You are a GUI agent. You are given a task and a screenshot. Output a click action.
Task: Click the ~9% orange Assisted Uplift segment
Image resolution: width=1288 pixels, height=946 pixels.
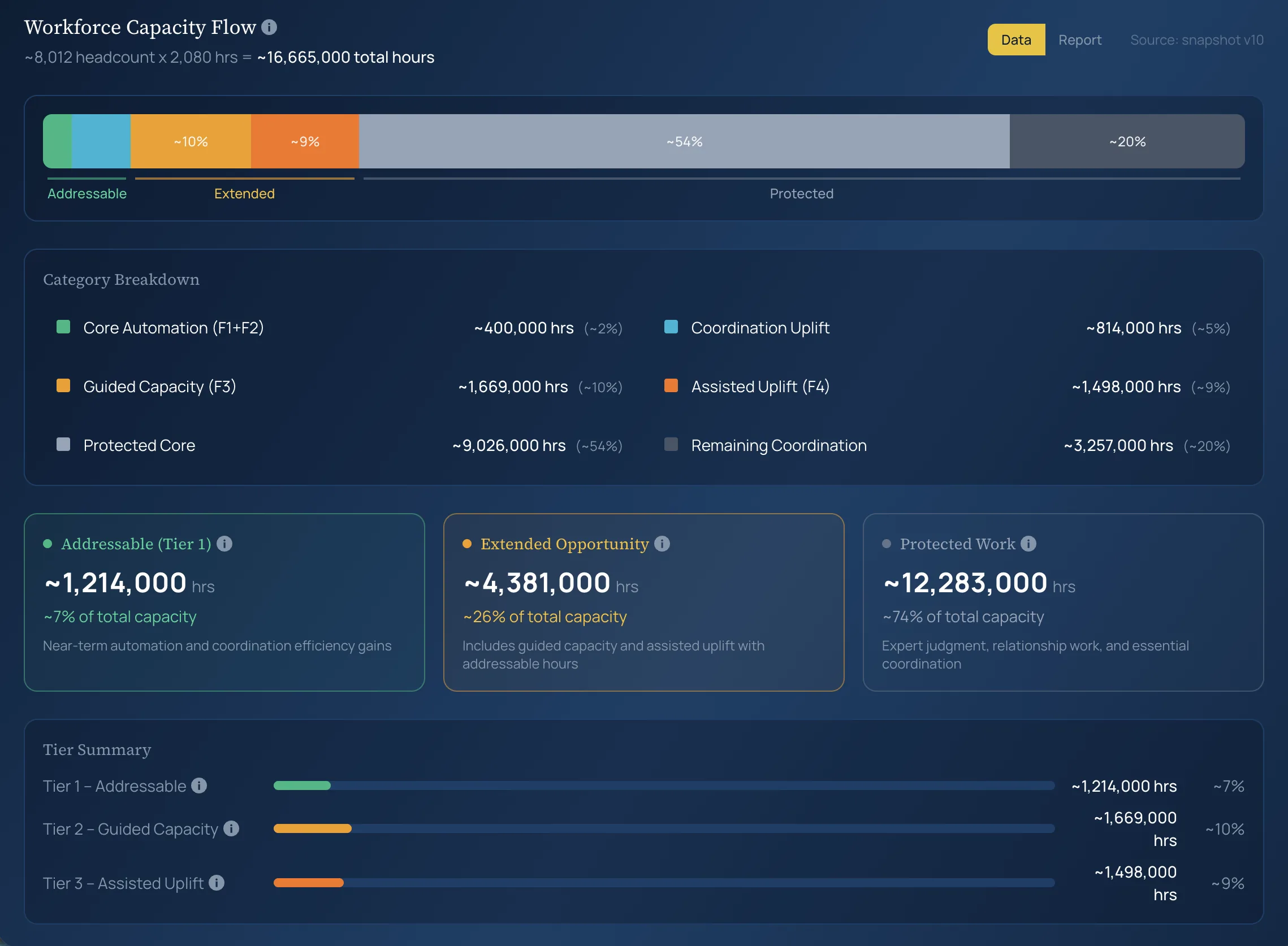click(x=305, y=141)
